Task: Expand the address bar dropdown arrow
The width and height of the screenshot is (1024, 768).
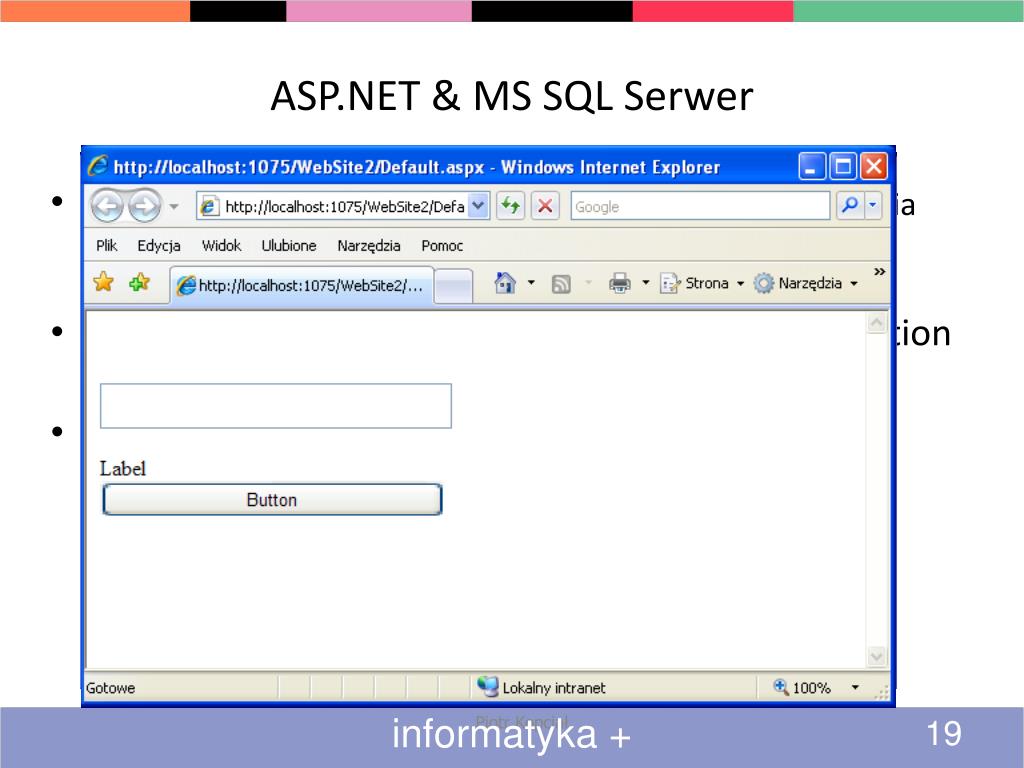Action: 479,206
